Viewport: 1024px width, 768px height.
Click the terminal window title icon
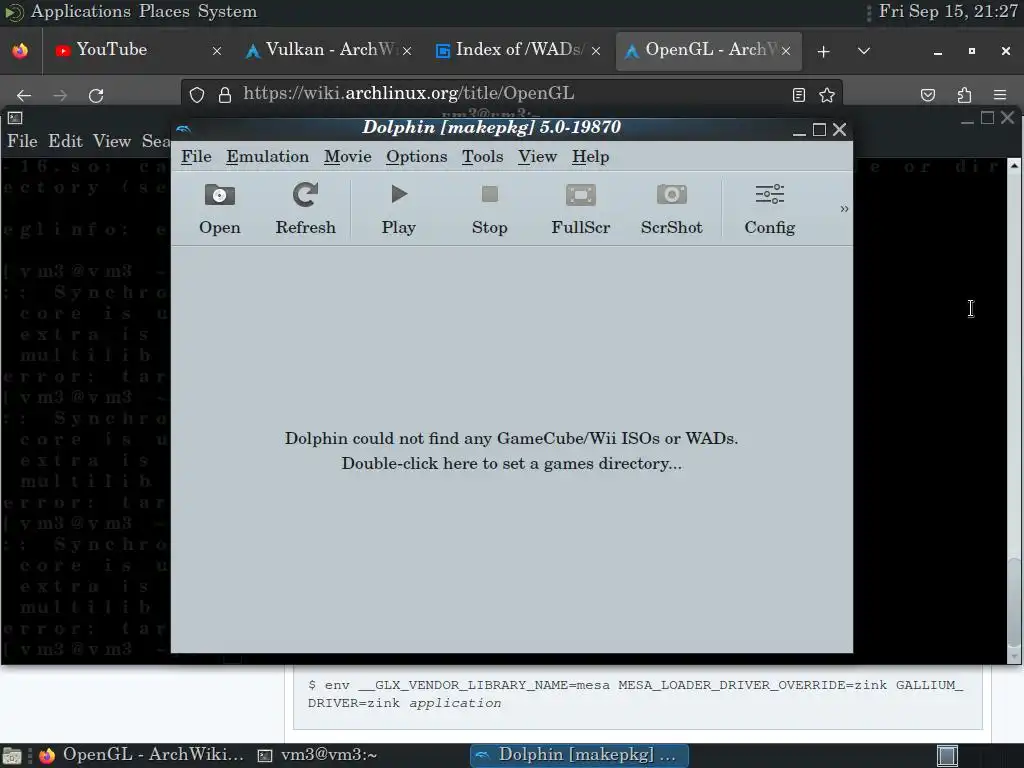coord(15,118)
